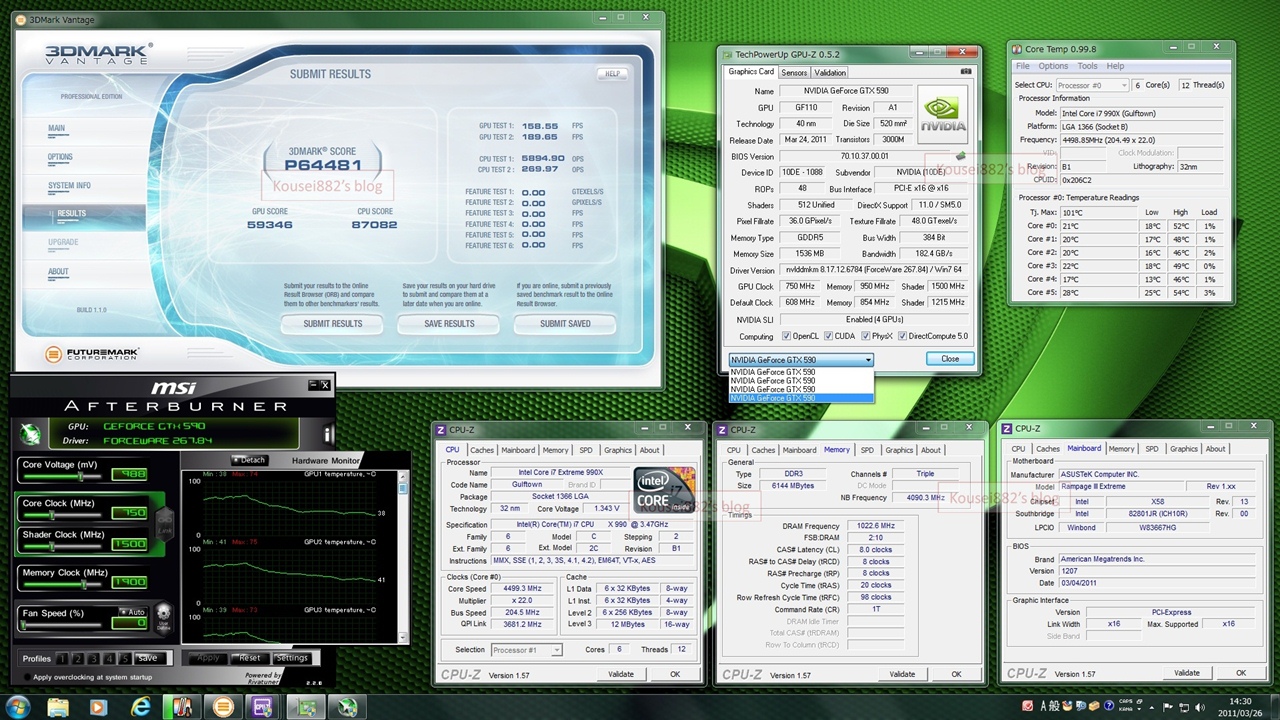Toggle the DirectCompute 5.0 checkbox
Image resolution: width=1280 pixels, height=720 pixels.
[x=902, y=336]
